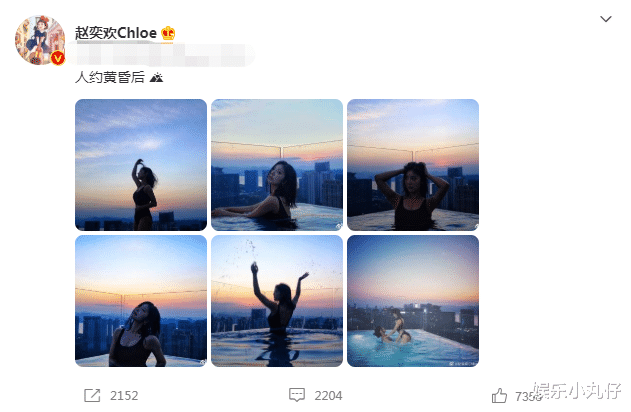Image resolution: width=631 pixels, height=412 pixels.
Task: Click the comment bubble icon
Action: click(x=297, y=395)
